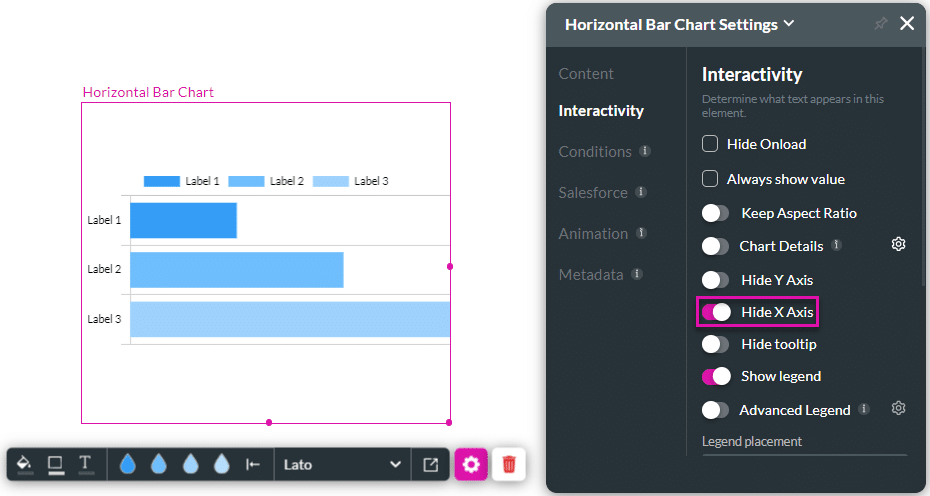
Task: Pin the settings panel with pin icon
Action: coord(880,24)
